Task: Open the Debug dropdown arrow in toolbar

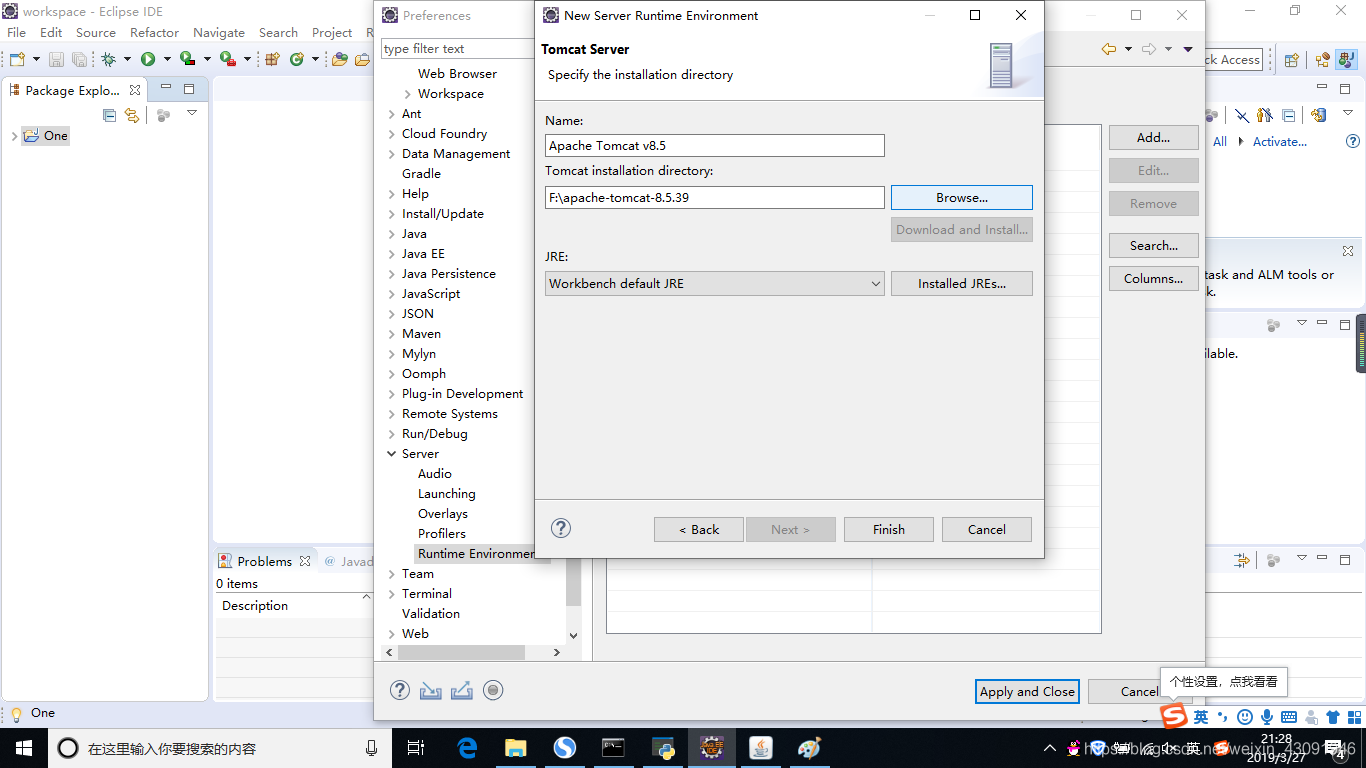Action: click(127, 59)
